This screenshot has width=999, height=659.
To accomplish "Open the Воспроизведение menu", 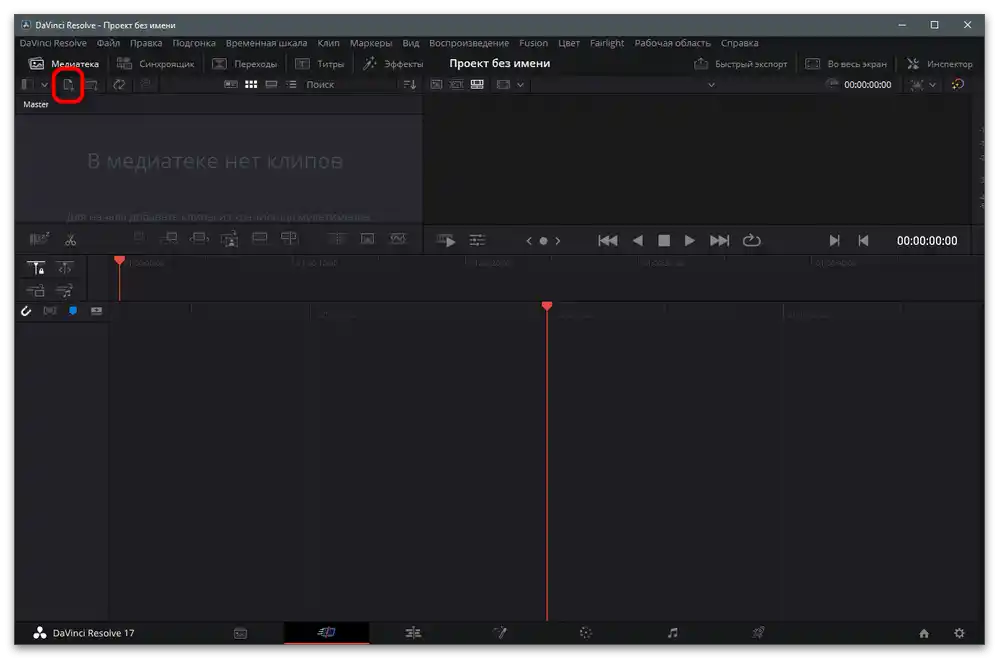I will 469,43.
